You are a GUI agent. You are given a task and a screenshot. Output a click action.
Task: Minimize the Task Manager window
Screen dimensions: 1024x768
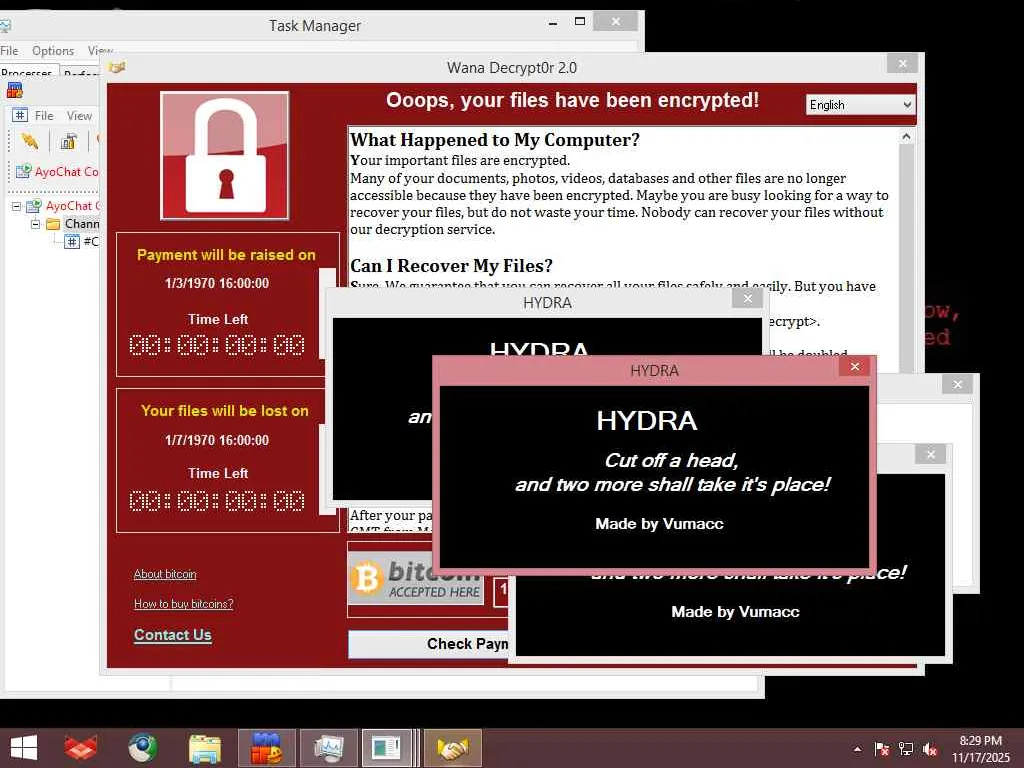[x=552, y=23]
